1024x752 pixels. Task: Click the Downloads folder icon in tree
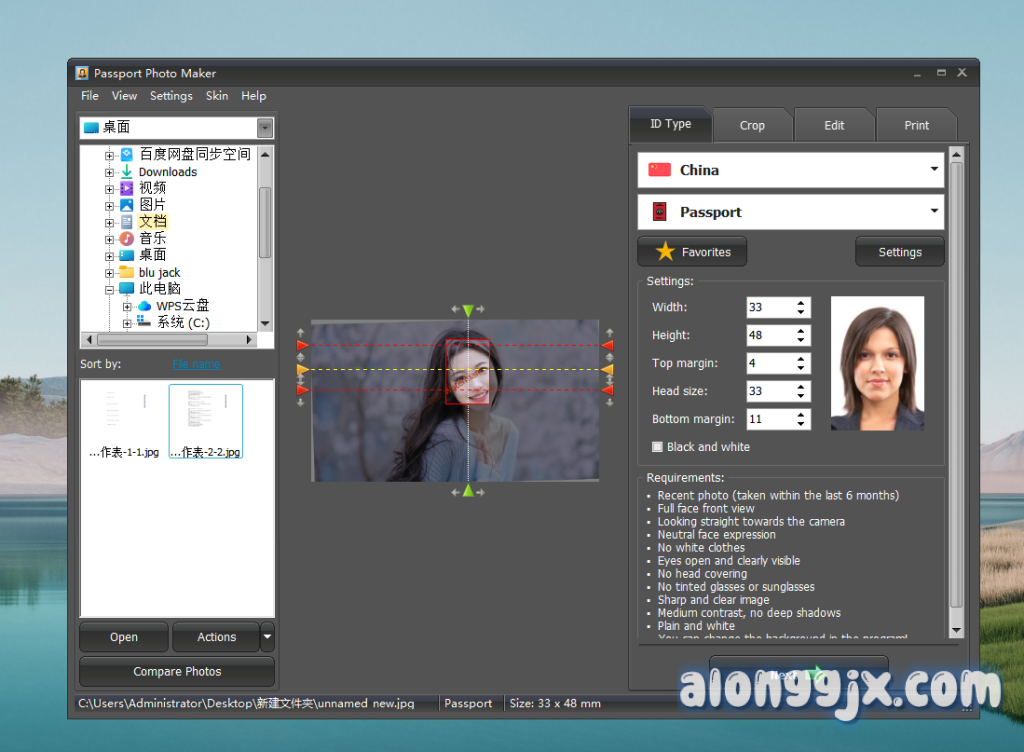click(x=127, y=172)
